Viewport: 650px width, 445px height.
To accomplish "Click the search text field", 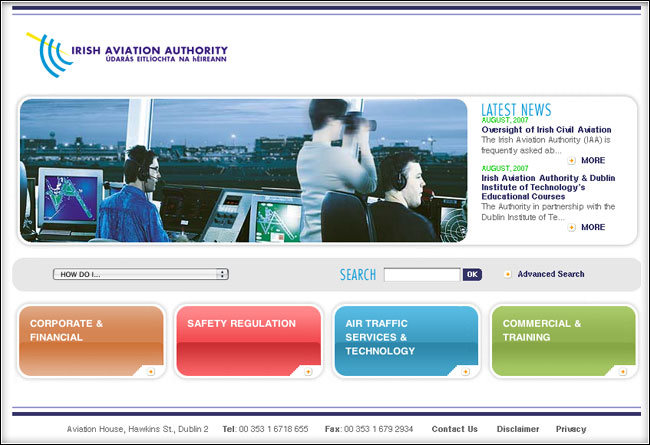I will 422,275.
